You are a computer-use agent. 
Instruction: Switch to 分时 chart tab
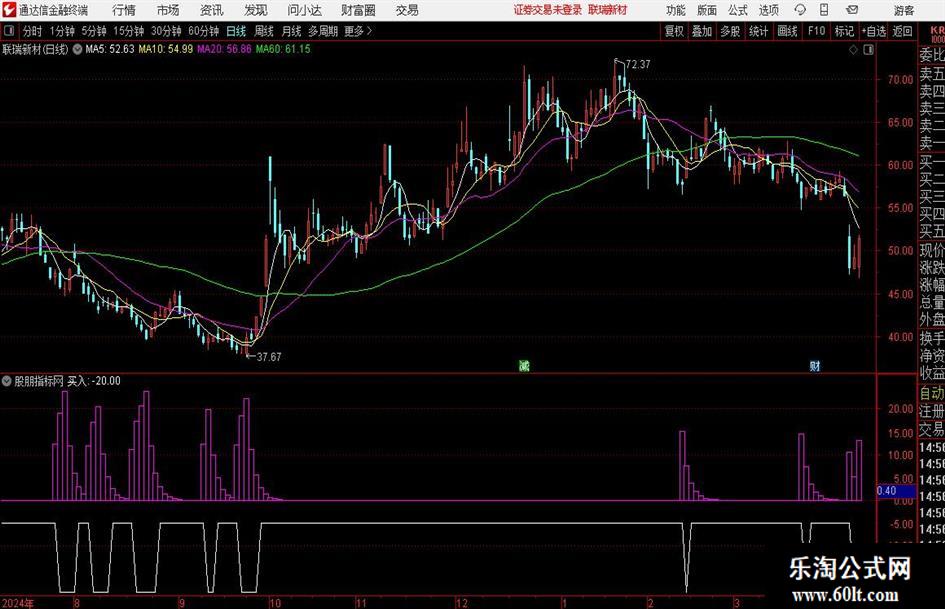point(32,31)
